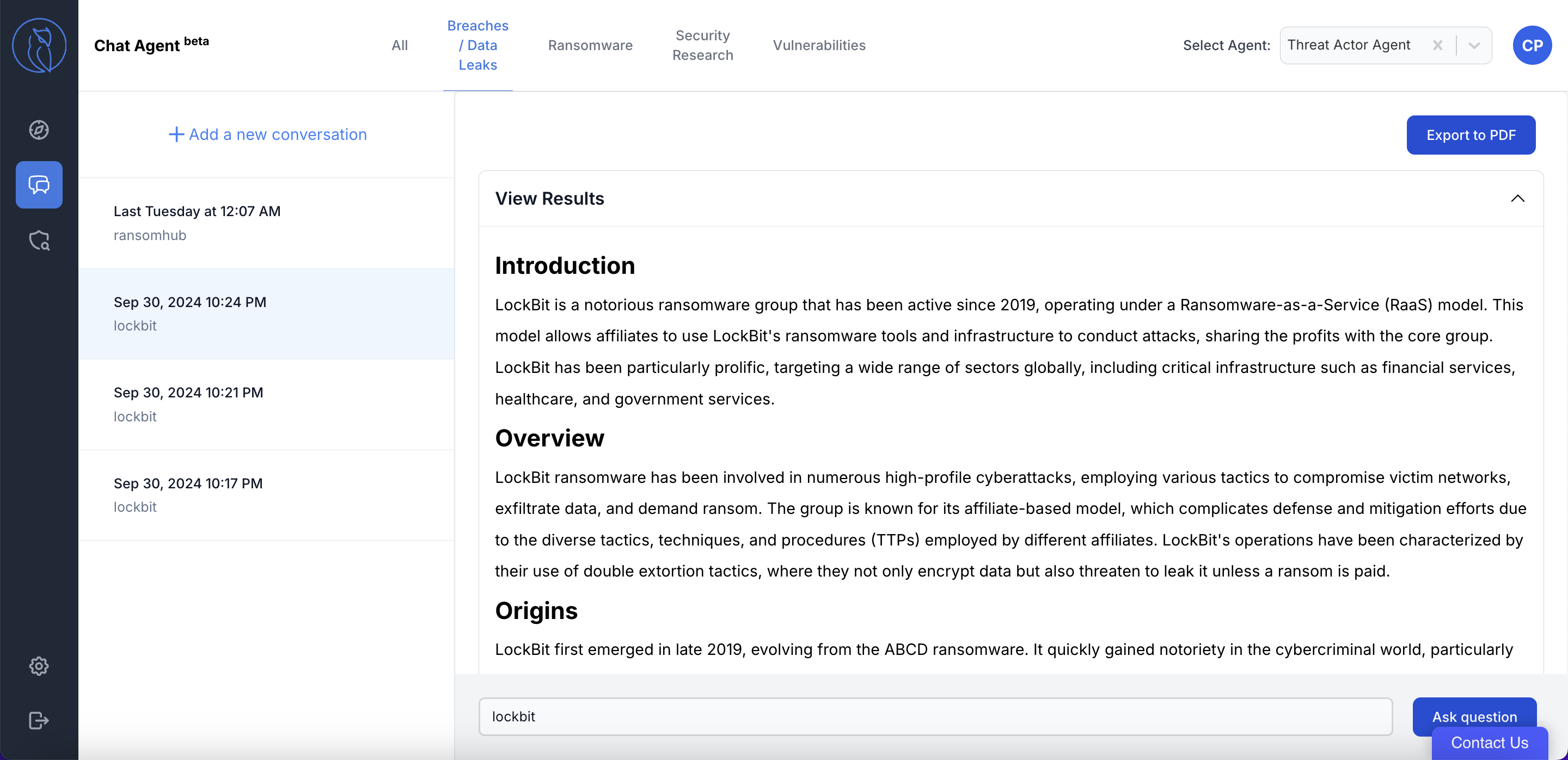This screenshot has height=760, width=1568.
Task: Collapse the View Results panel
Action: (x=1517, y=198)
